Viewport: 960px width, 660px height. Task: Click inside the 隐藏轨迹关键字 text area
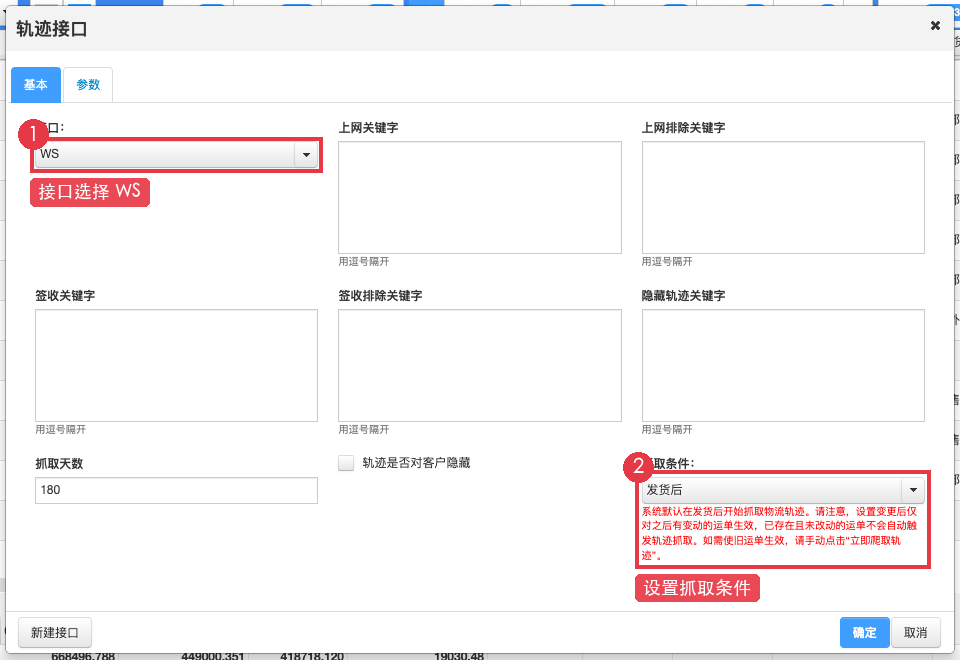783,366
